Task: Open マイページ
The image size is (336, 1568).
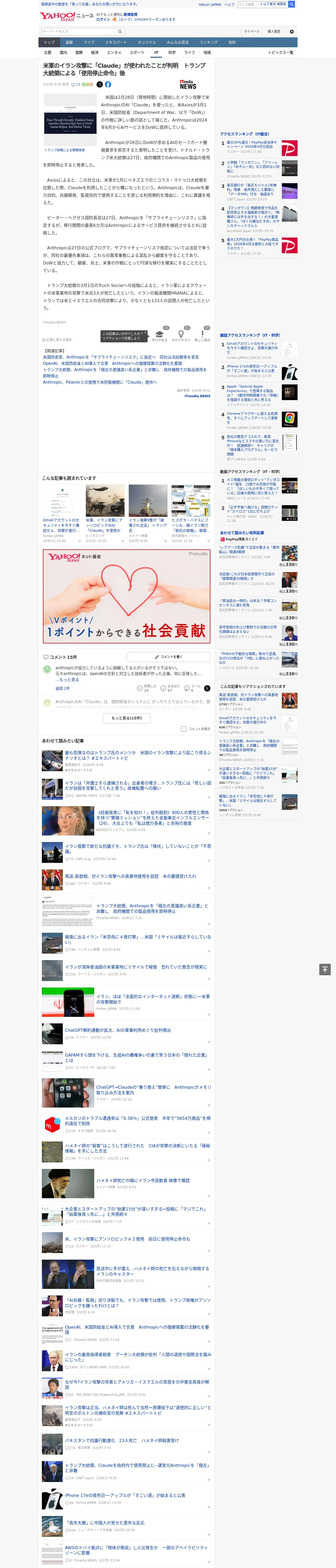Action: 252,32
